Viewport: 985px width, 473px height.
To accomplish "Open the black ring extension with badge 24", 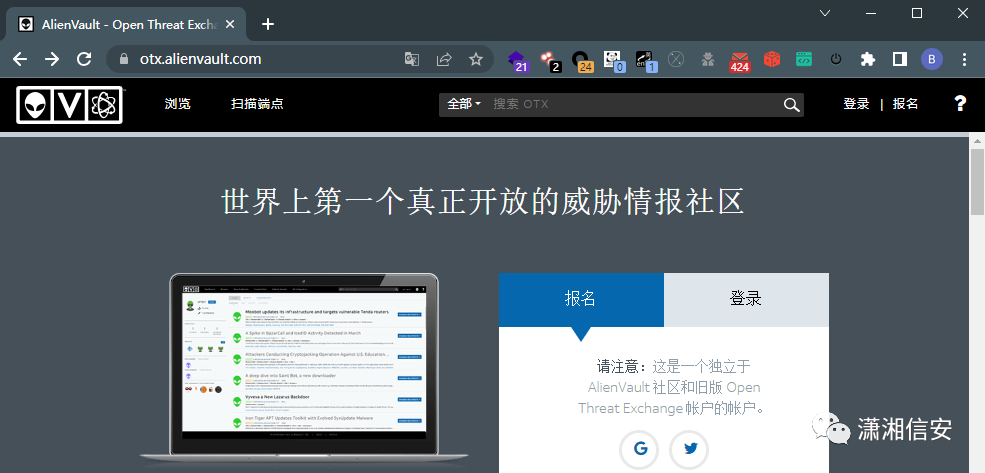I will coord(582,60).
